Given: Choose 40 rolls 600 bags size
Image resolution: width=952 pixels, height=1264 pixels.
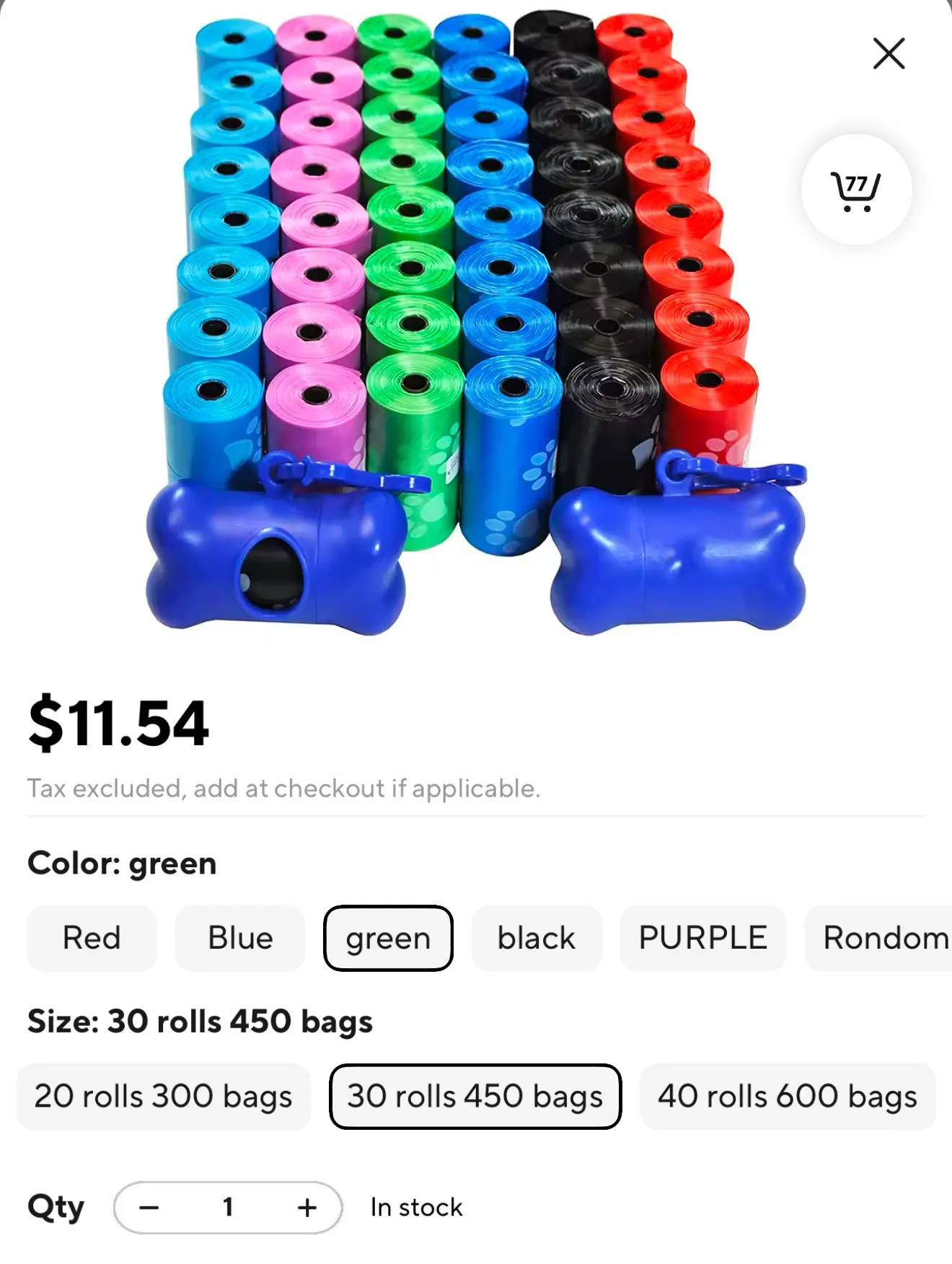Looking at the screenshot, I should click(788, 1097).
